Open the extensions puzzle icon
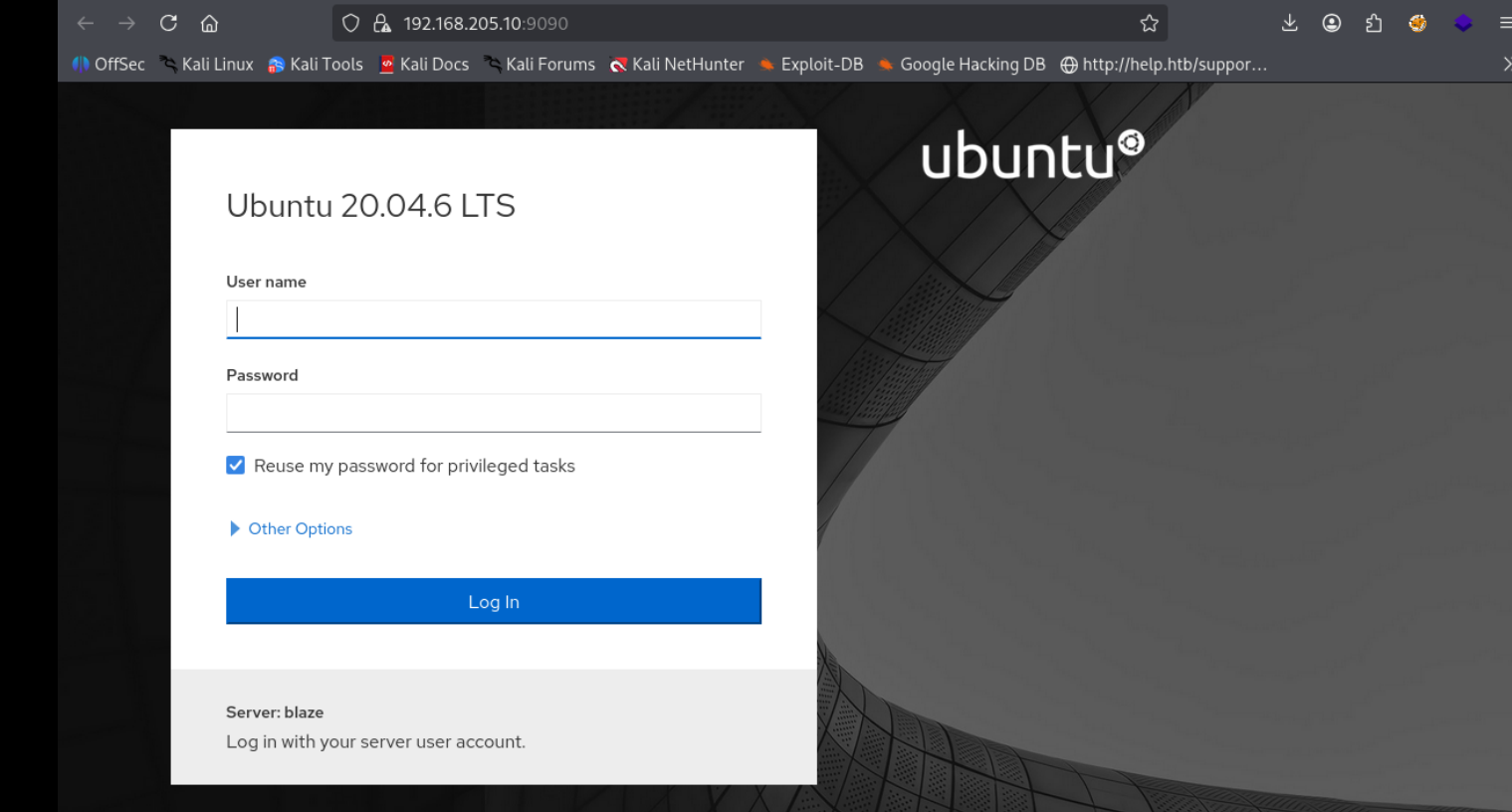The width and height of the screenshot is (1512, 812). tap(1374, 23)
